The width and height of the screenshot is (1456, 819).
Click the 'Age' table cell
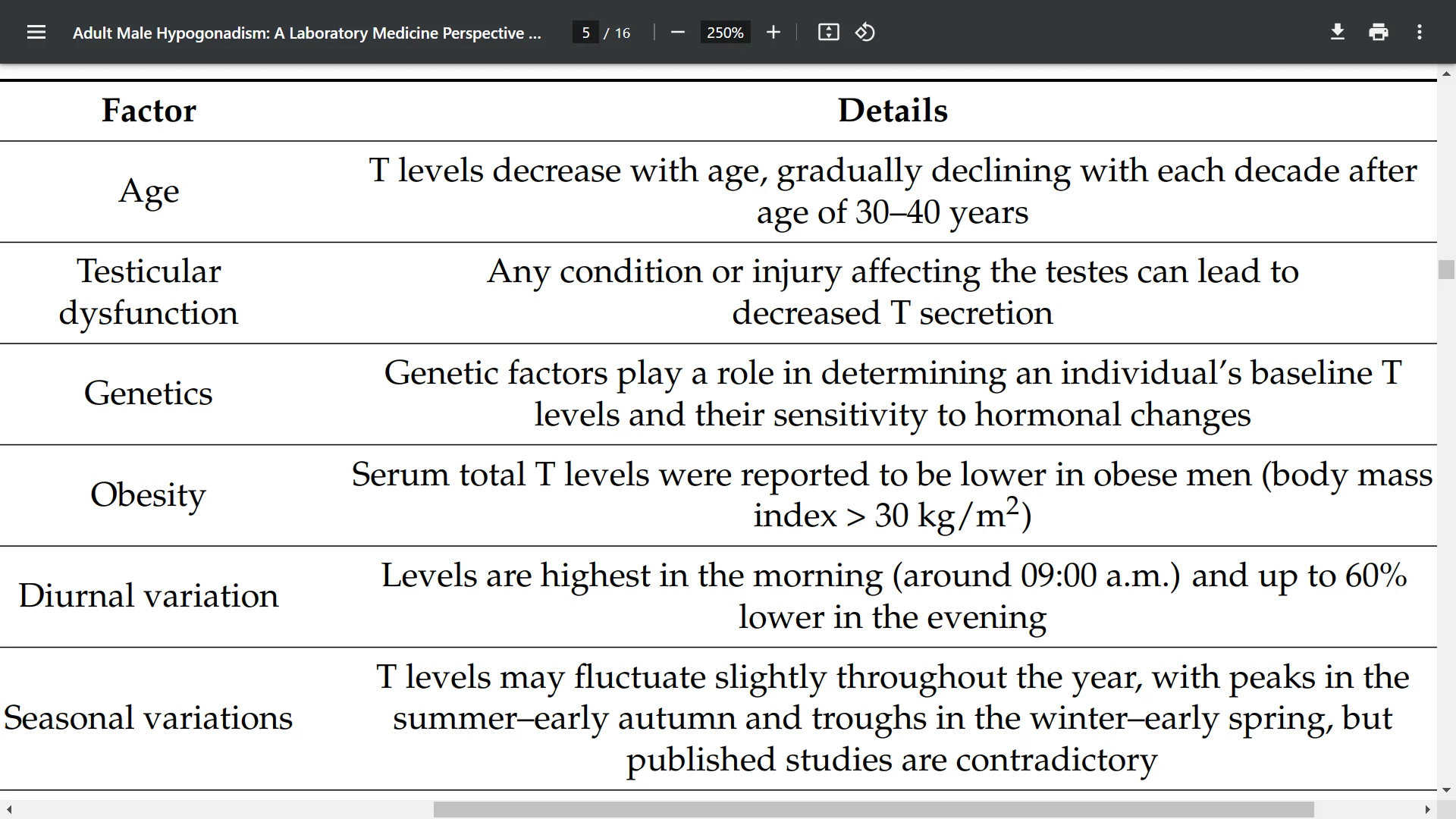point(149,191)
